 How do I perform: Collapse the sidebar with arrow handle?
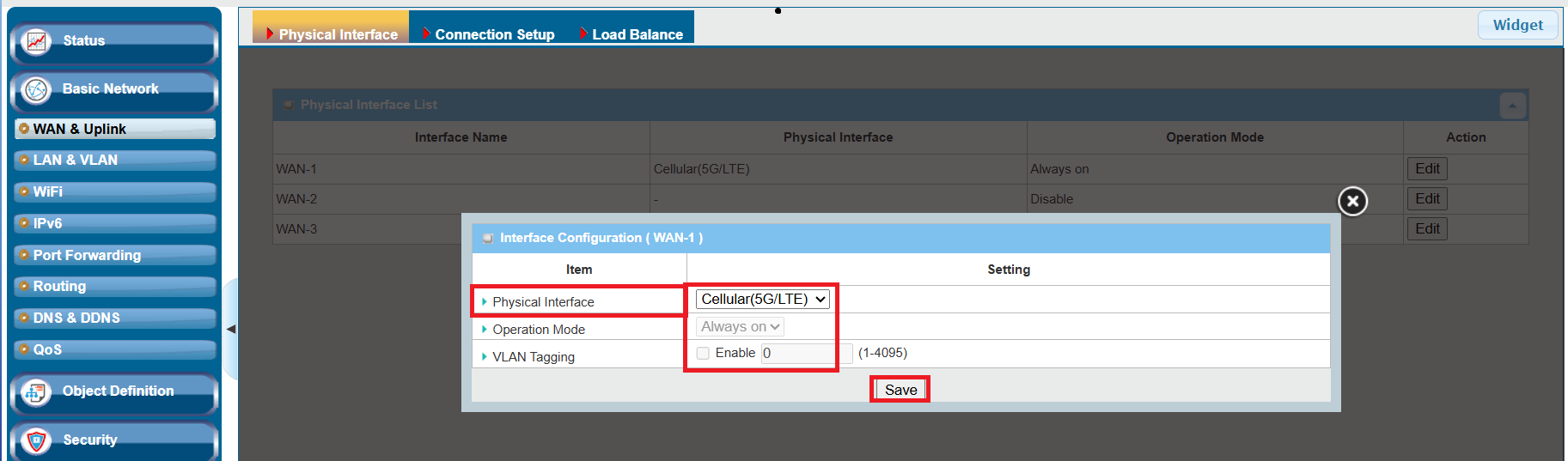pos(230,329)
